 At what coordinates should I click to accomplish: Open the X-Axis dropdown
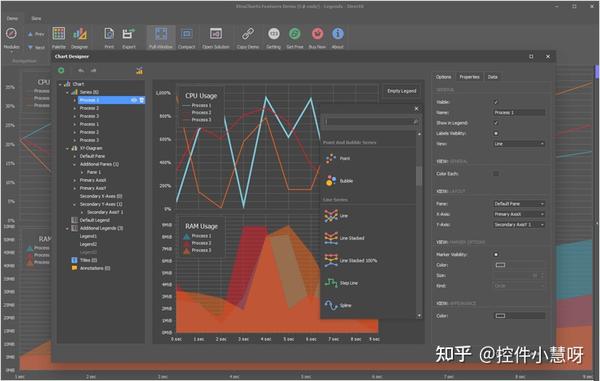[518, 214]
